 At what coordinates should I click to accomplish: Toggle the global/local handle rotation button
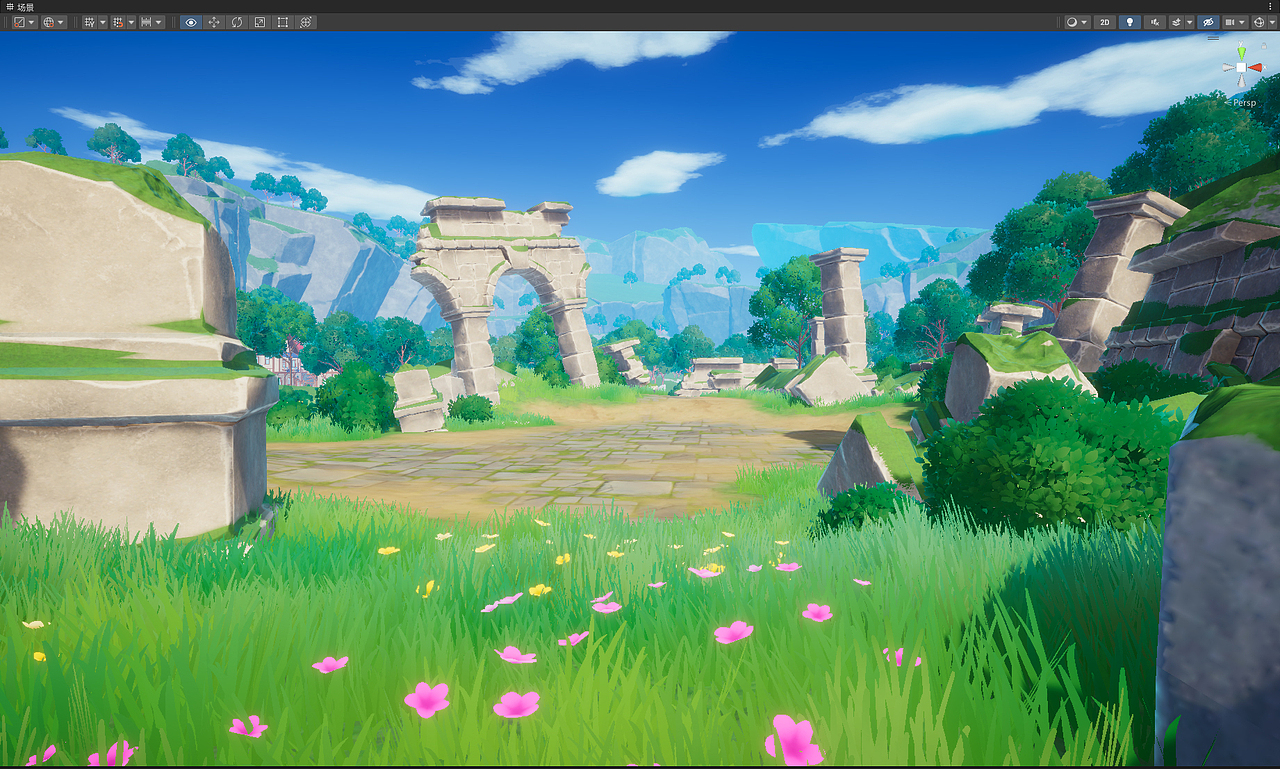49,22
